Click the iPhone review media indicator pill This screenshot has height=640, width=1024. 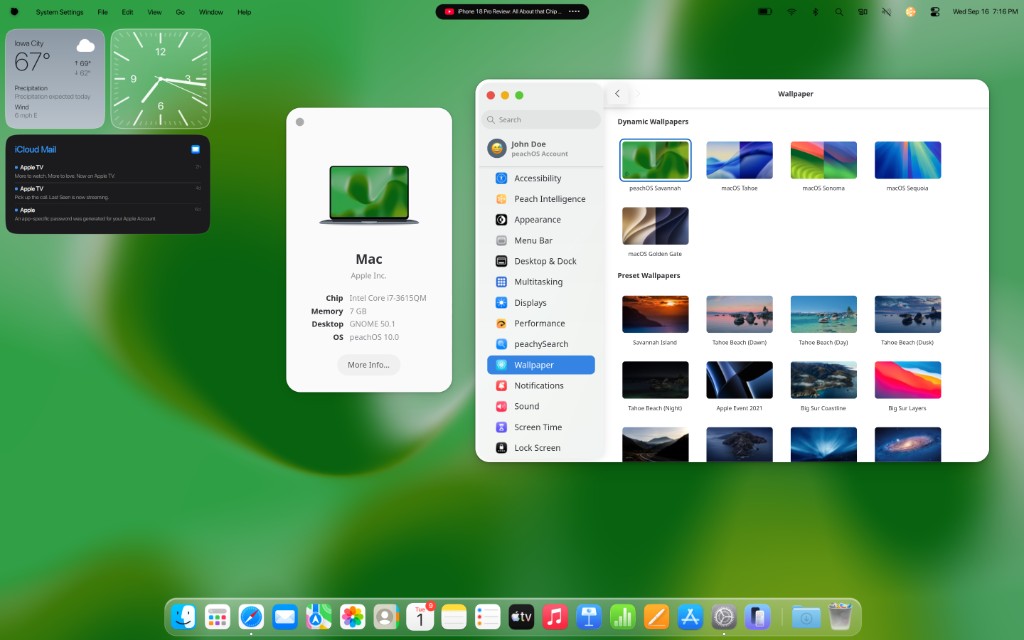click(x=512, y=12)
